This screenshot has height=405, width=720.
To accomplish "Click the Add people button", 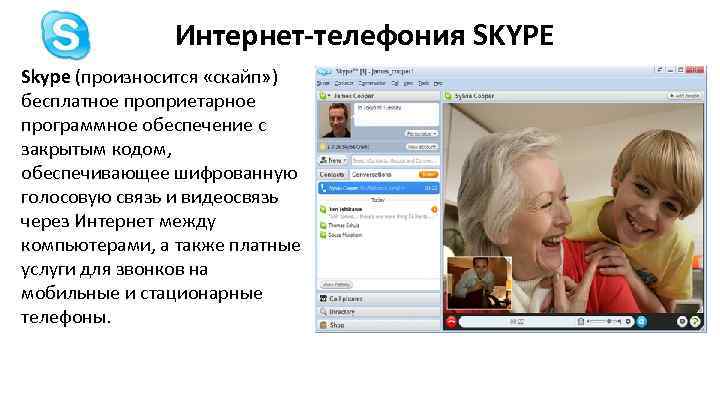I will coord(684,96).
